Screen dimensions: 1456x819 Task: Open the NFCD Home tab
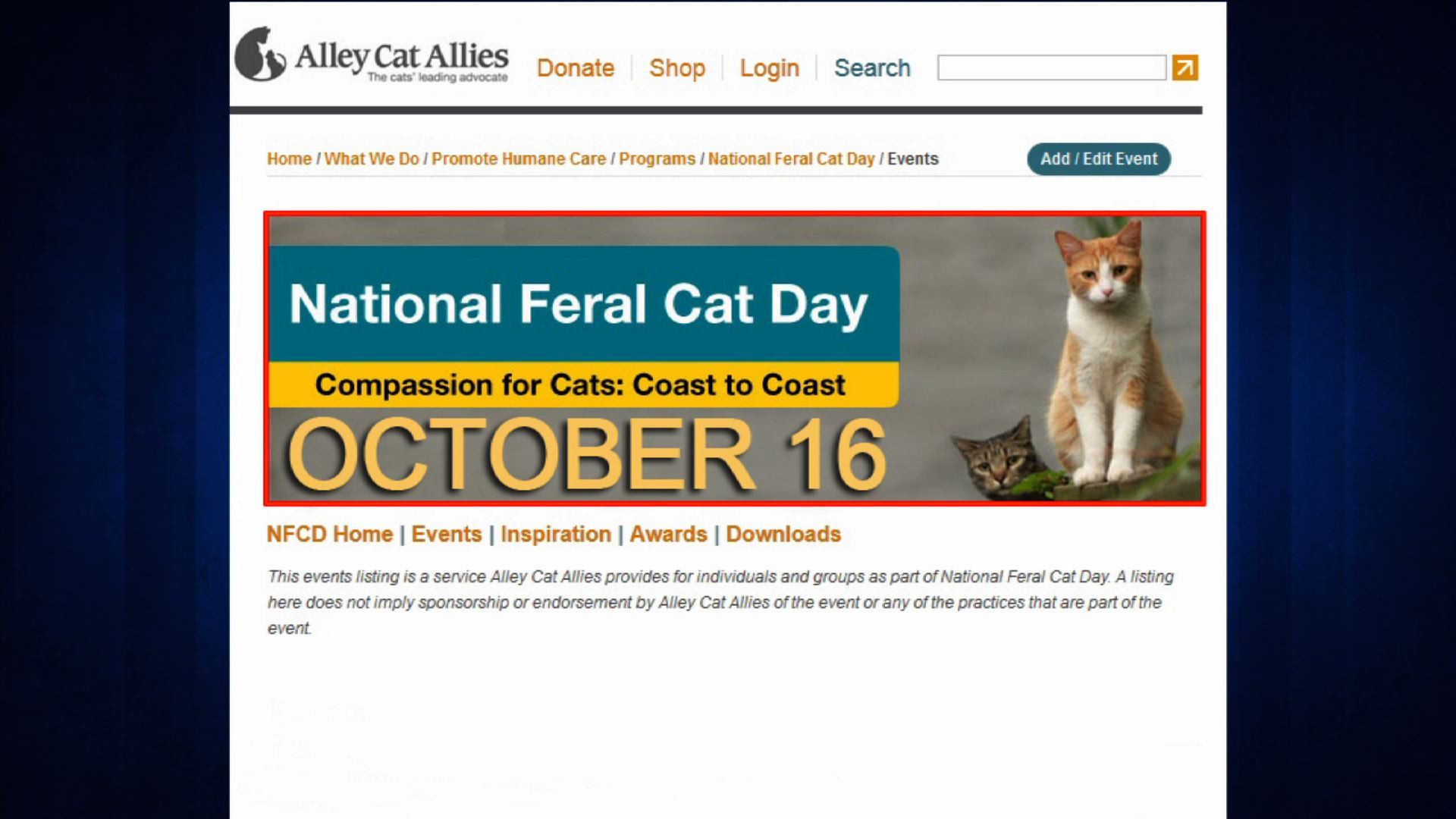(x=329, y=535)
